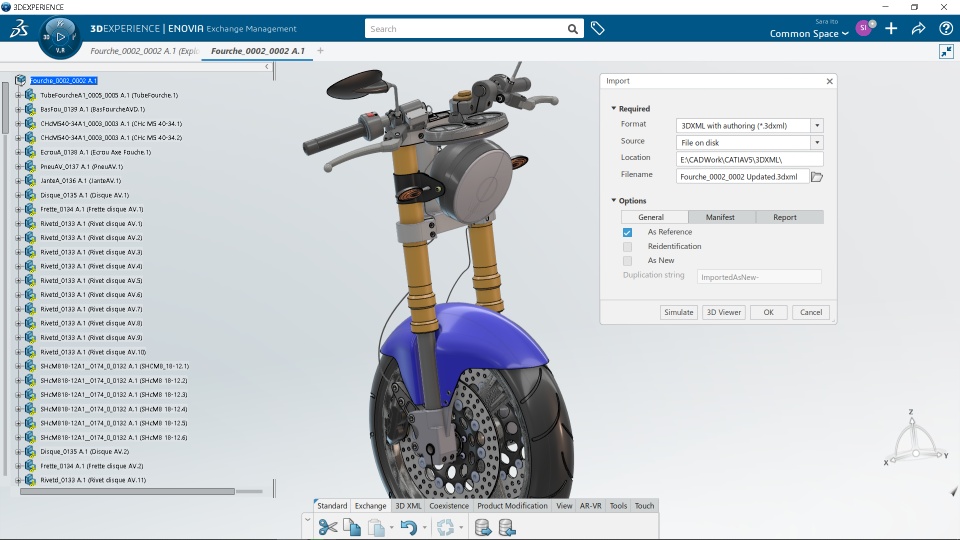Click the search magnifier icon

pos(572,29)
